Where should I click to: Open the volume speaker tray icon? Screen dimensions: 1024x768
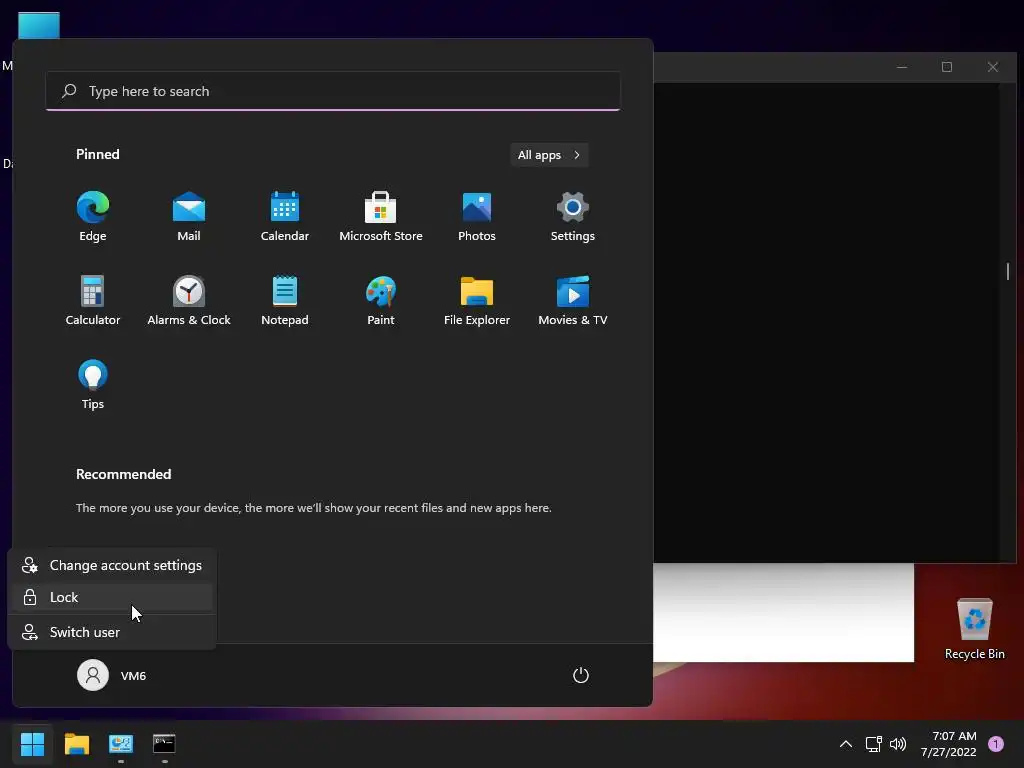pyautogui.click(x=898, y=744)
